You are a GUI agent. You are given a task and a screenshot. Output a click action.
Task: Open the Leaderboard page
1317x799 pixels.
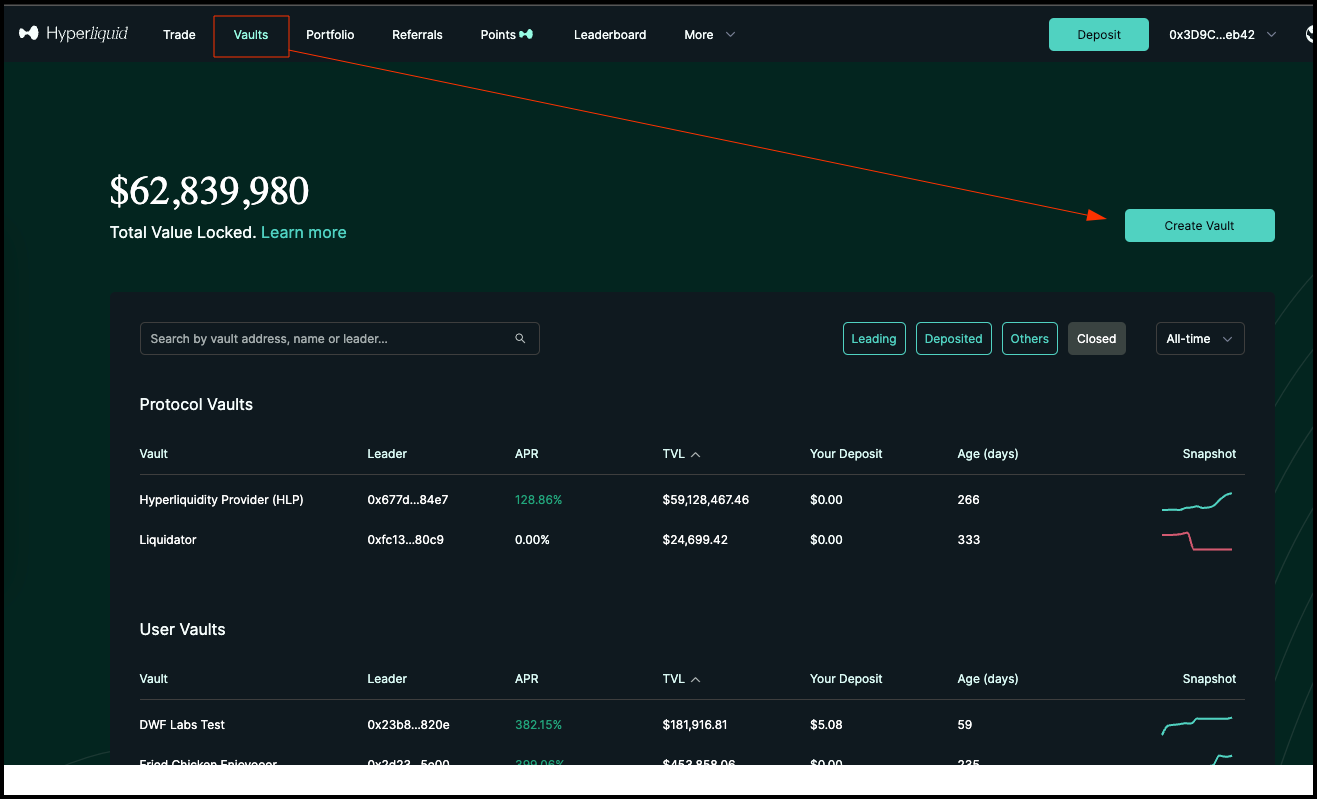(x=609, y=35)
